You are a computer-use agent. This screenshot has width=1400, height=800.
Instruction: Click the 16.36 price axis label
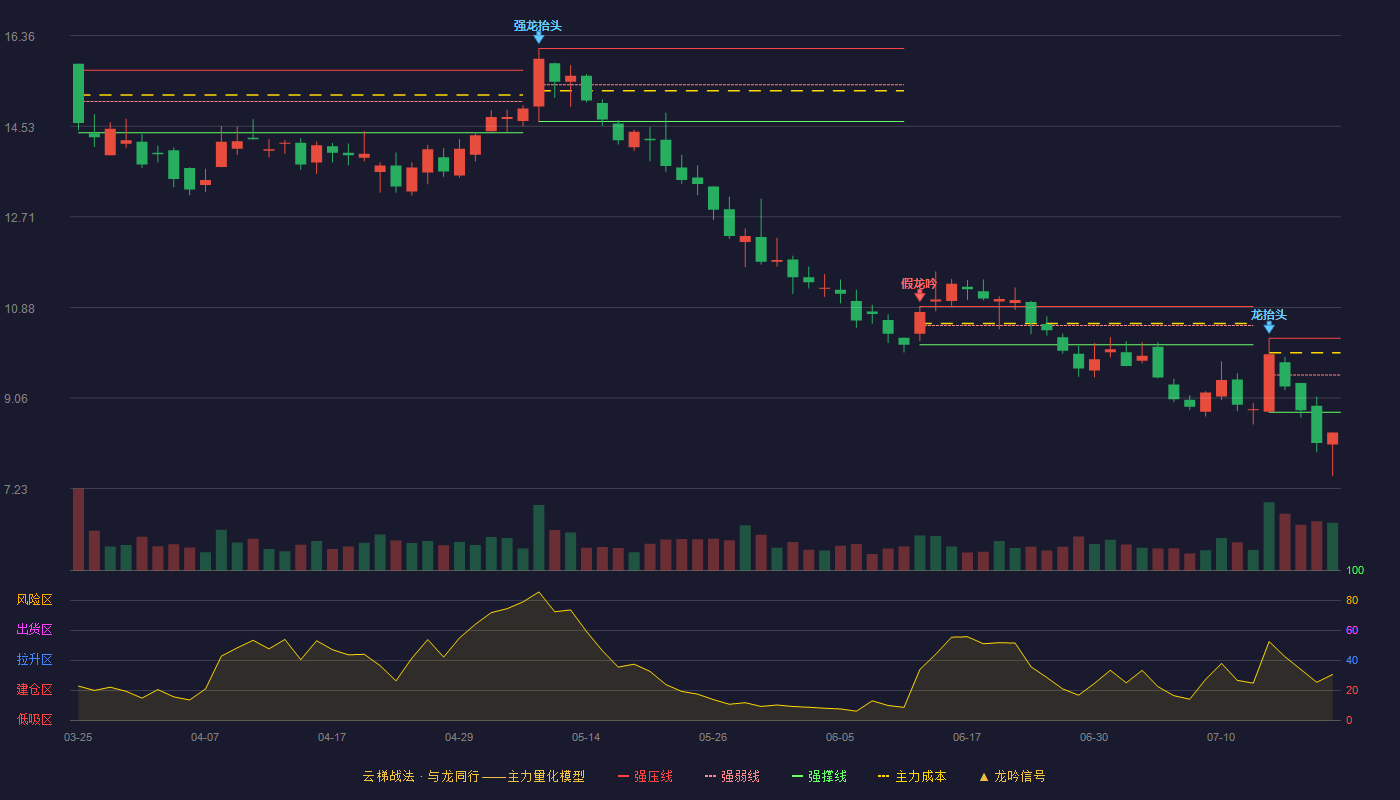(19, 37)
